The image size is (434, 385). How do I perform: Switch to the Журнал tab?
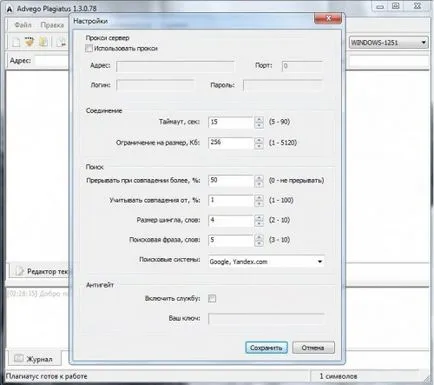[34, 359]
